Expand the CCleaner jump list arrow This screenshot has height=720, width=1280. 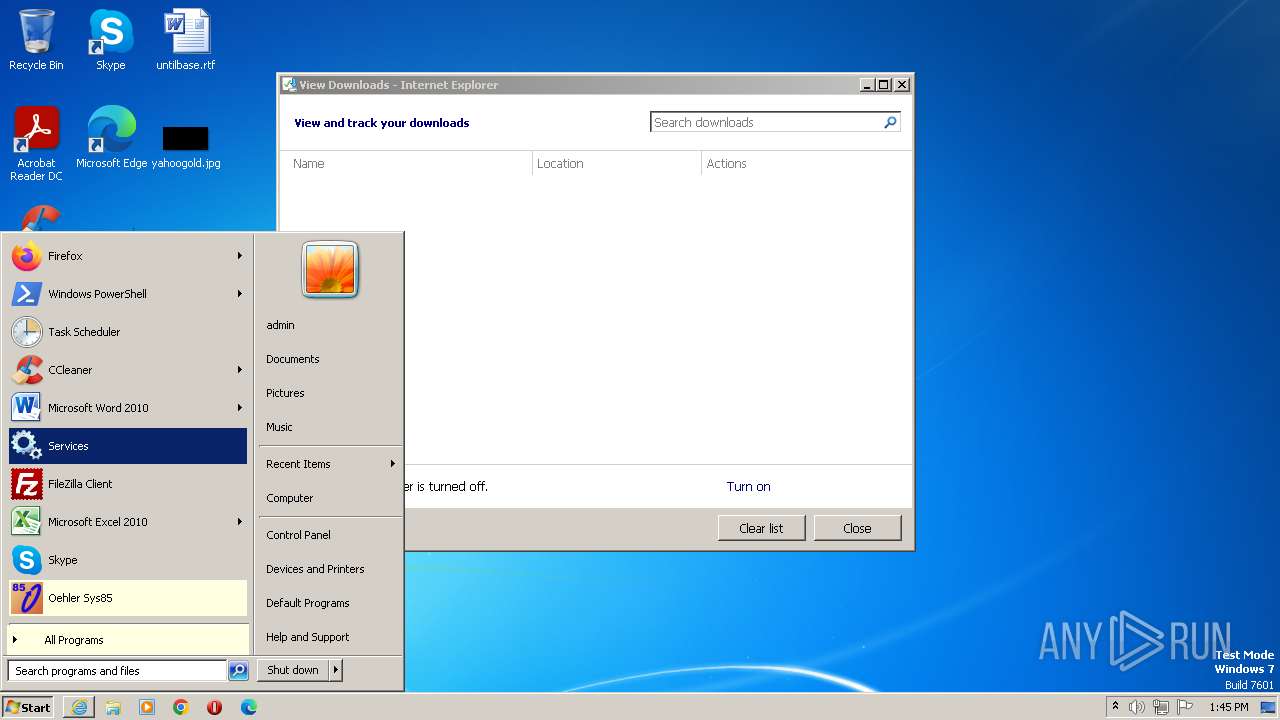[x=240, y=370]
